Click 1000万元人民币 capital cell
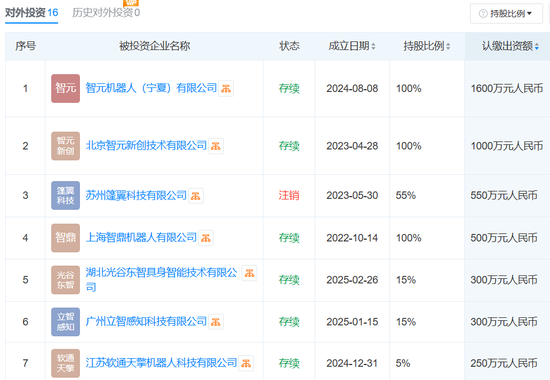Screen dimensions: 550x380 coord(507,146)
